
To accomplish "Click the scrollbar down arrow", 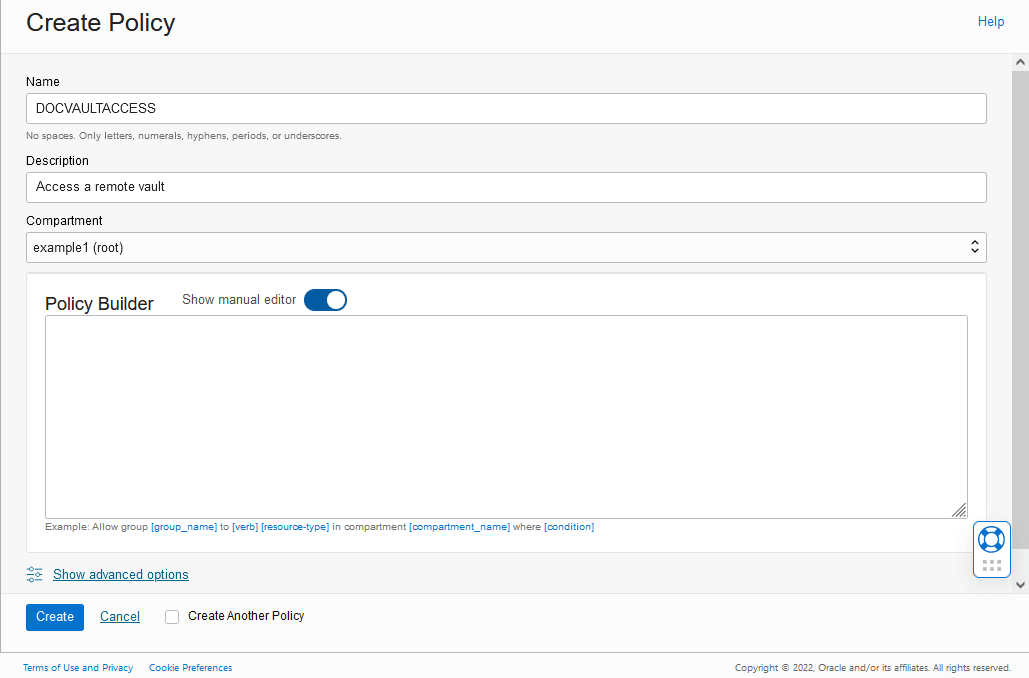I will click(x=1020, y=585).
